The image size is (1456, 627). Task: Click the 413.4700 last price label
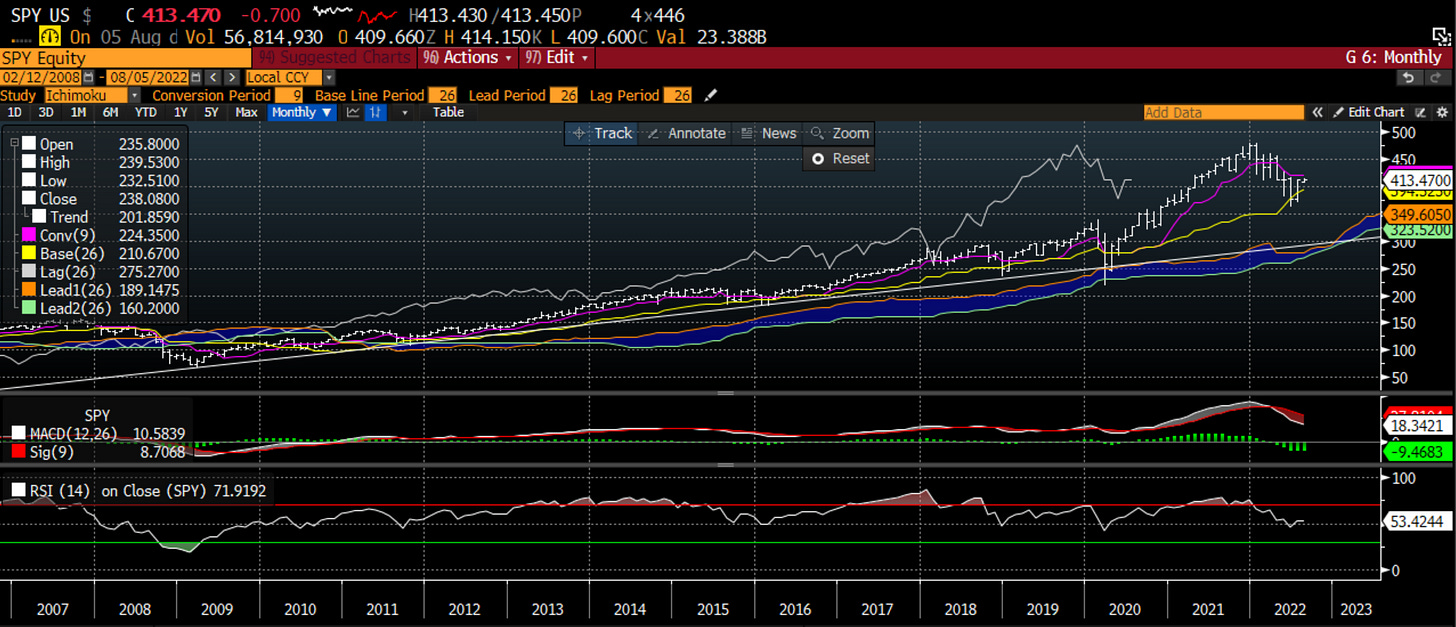(x=1416, y=181)
